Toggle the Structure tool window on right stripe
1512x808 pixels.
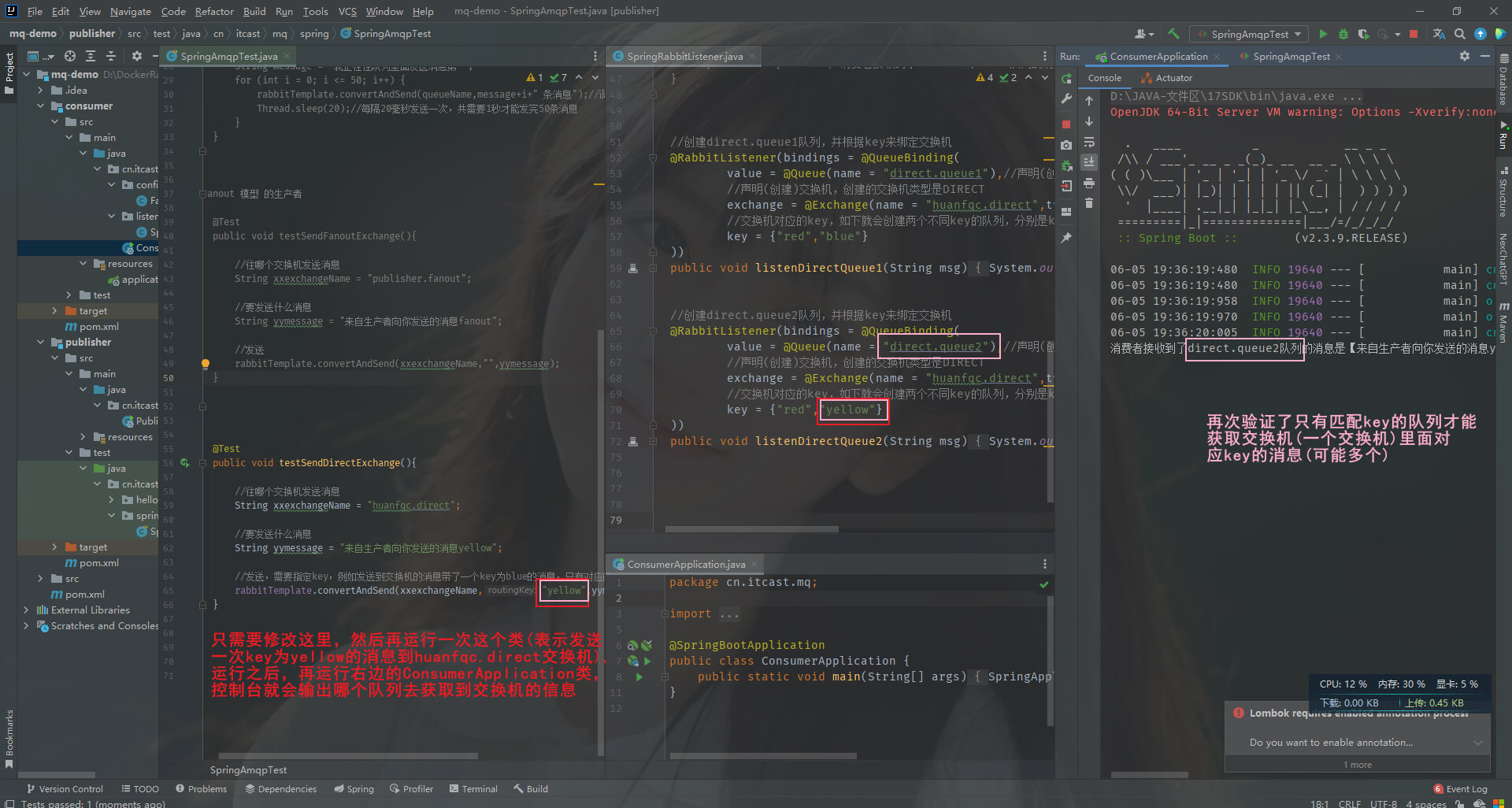[1503, 191]
